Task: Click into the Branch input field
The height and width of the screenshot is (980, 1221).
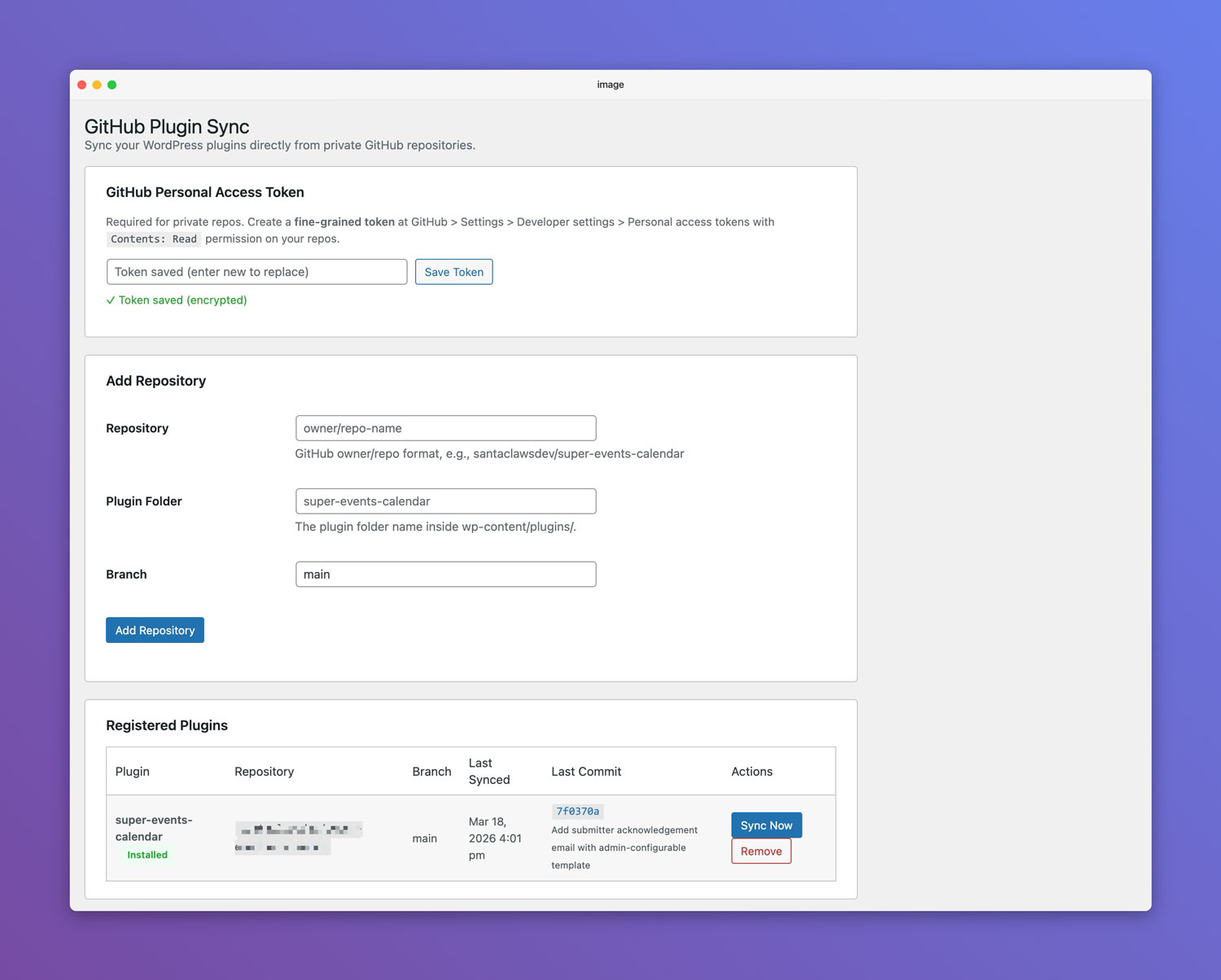Action: (x=445, y=575)
